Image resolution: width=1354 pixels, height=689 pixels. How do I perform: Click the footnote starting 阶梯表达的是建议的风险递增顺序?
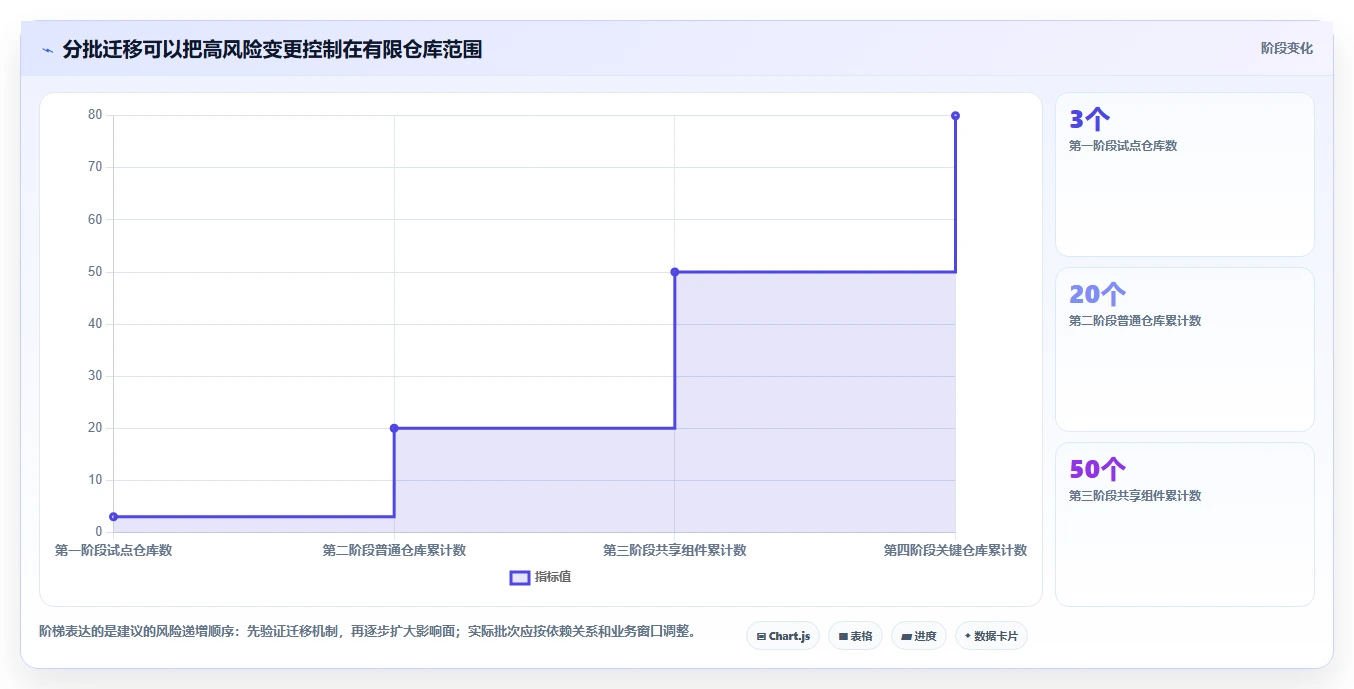pos(367,632)
